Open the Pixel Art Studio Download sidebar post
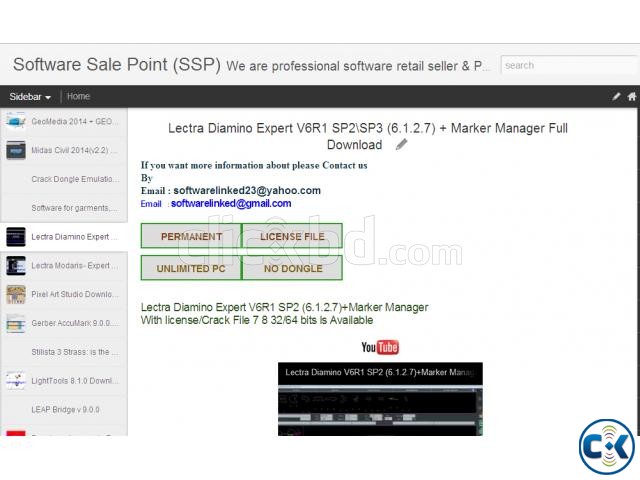The image size is (640, 480). click(x=64, y=294)
